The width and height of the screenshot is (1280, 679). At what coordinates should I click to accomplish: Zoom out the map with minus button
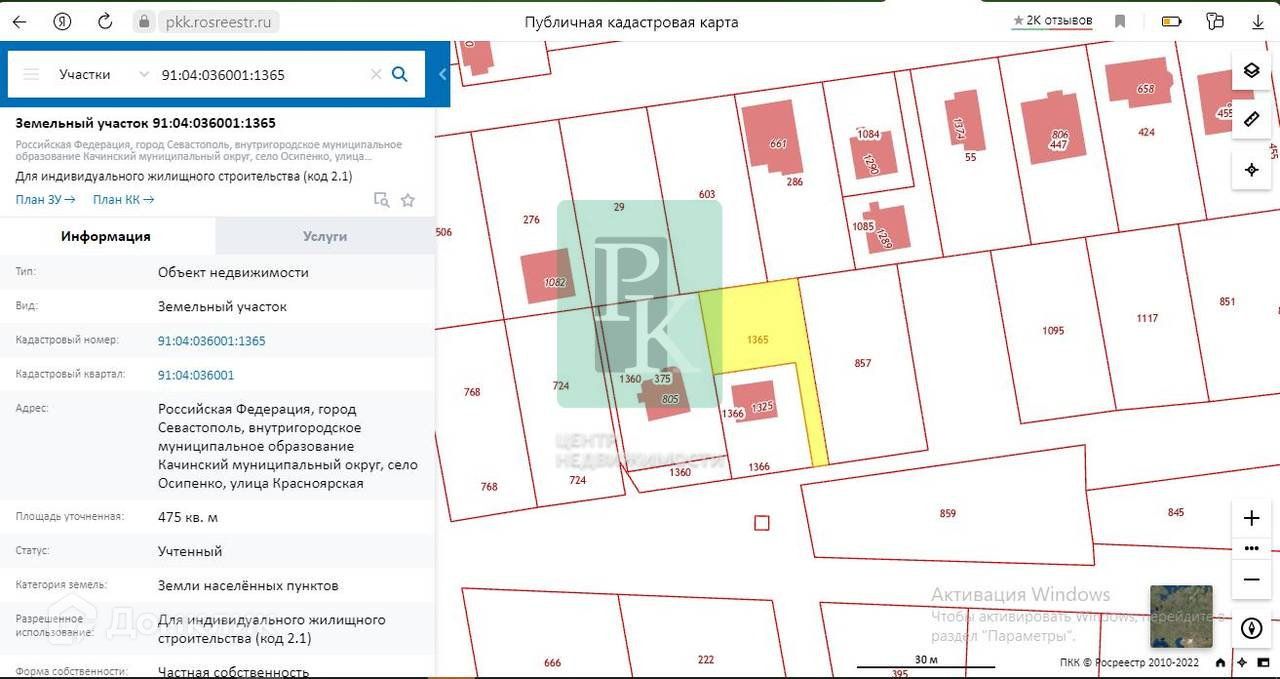[1250, 579]
